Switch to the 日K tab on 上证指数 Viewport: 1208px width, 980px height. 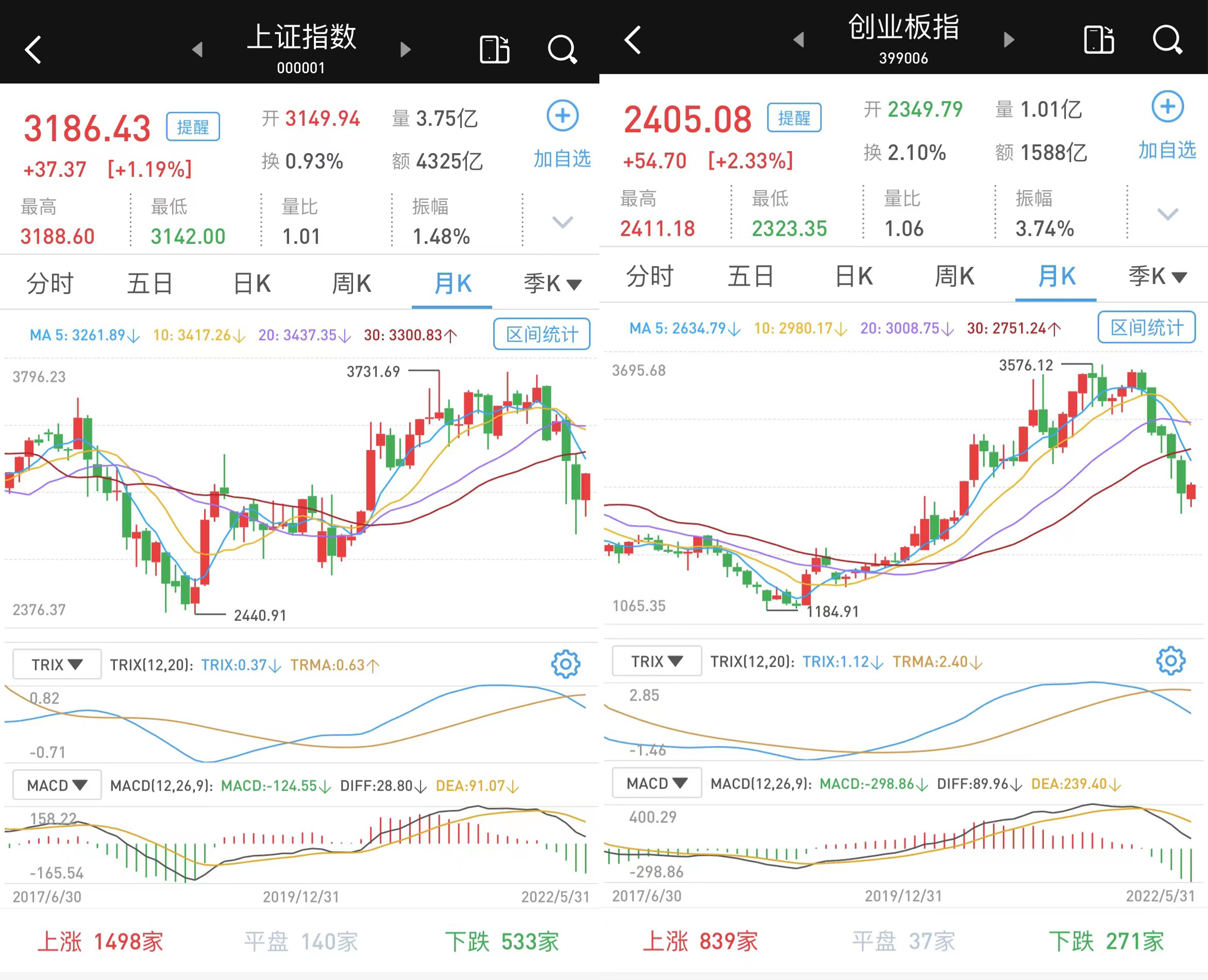point(251,284)
